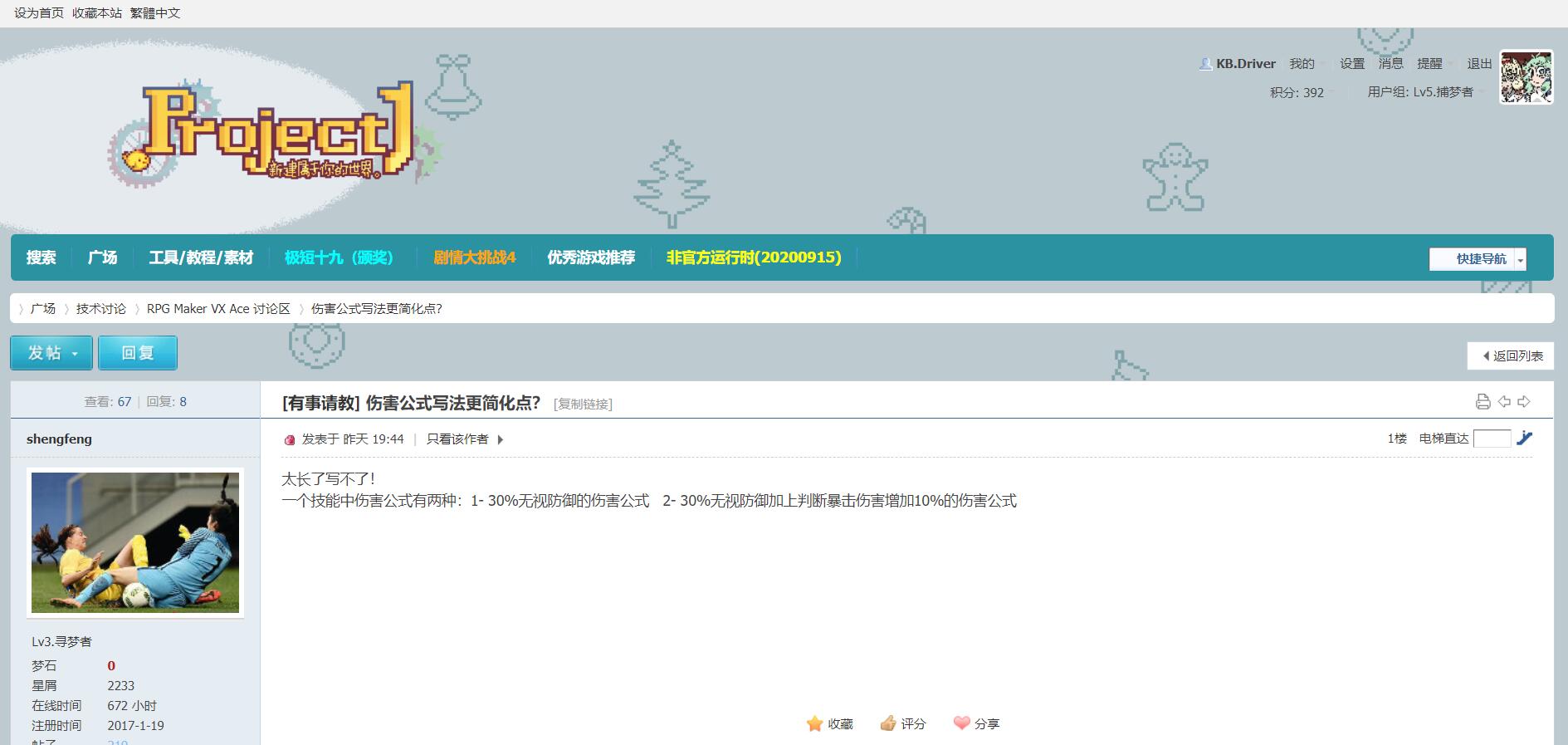Click the star 收藏 favorite icon

tap(814, 723)
